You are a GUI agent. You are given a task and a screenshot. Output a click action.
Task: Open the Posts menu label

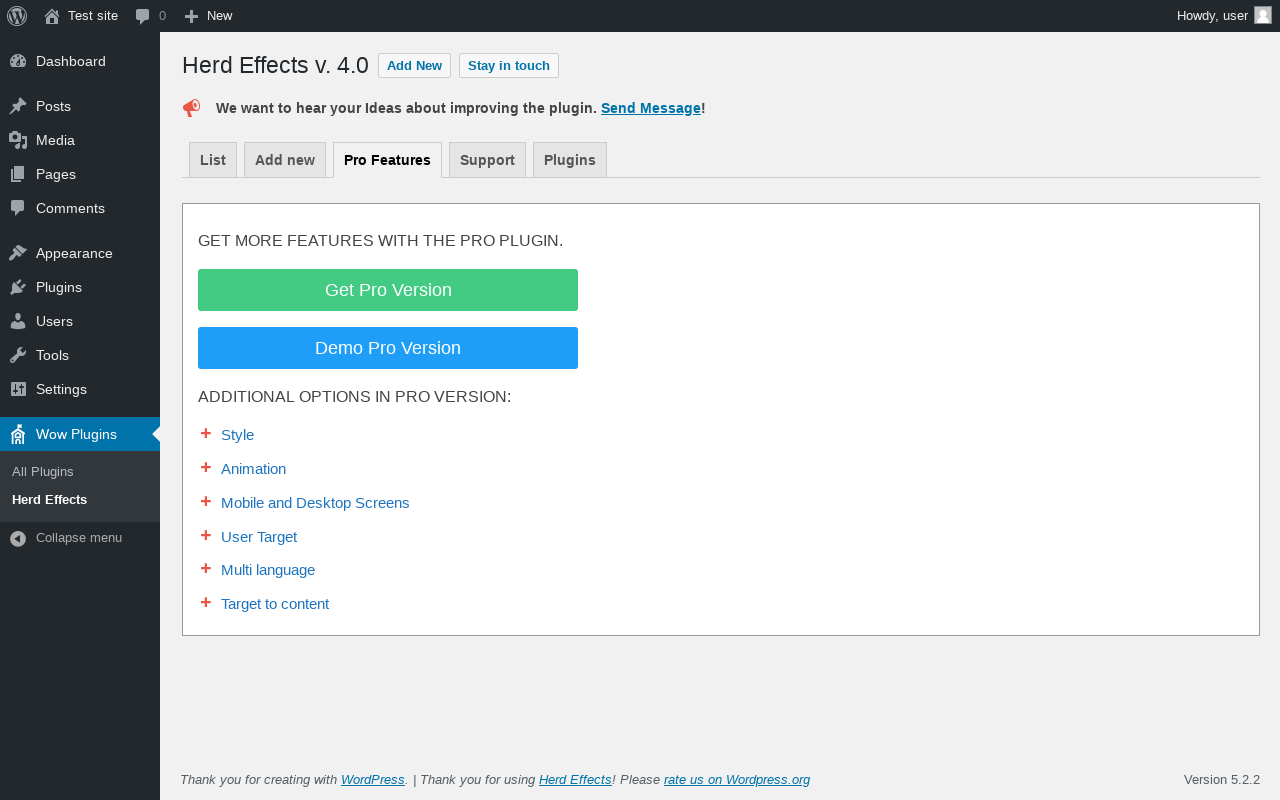click(53, 106)
